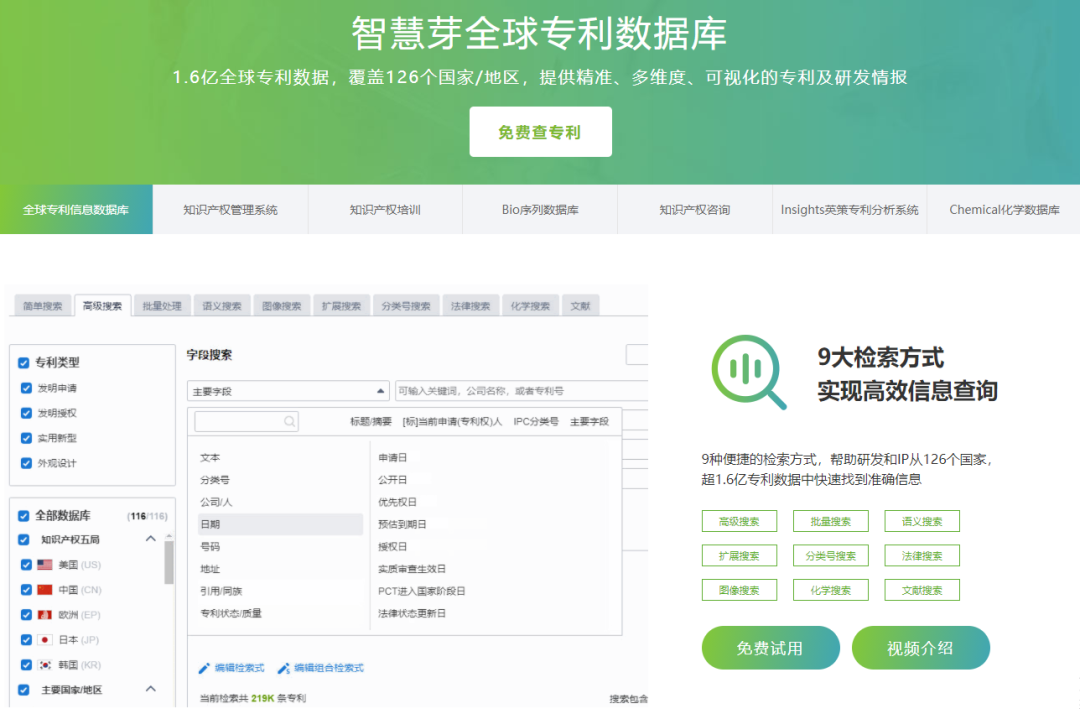
Task: Open the 分类号搜索 search tab
Action: (406, 306)
